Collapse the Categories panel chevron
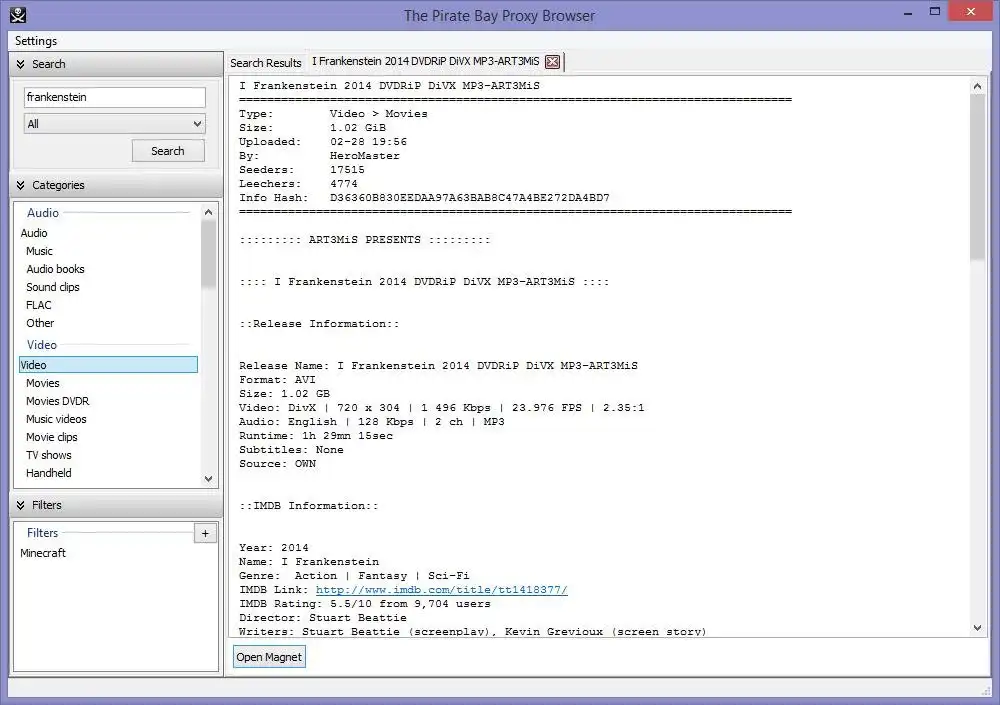Viewport: 1000px width, 705px height. coord(20,185)
